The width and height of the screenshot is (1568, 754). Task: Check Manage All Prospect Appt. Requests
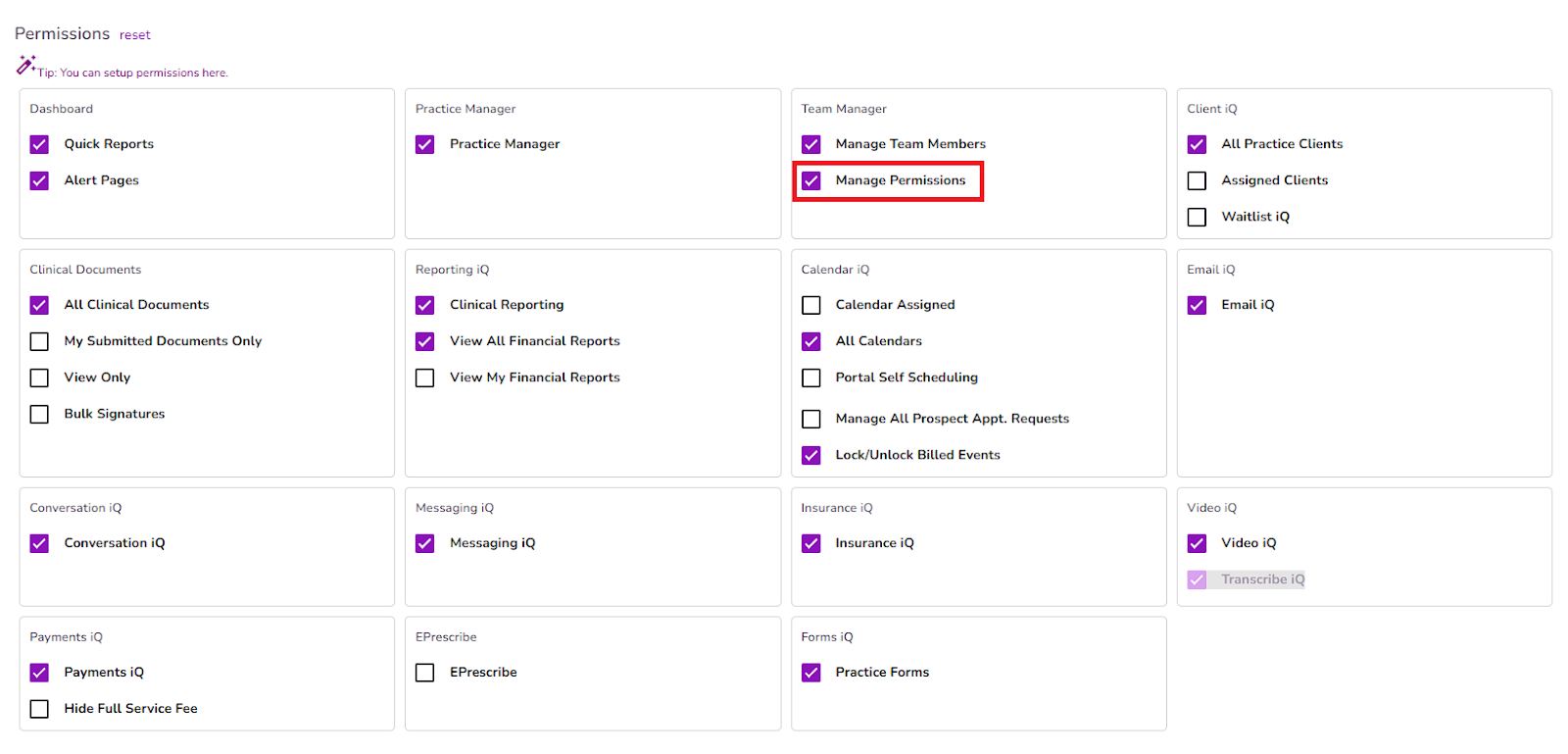(x=810, y=419)
